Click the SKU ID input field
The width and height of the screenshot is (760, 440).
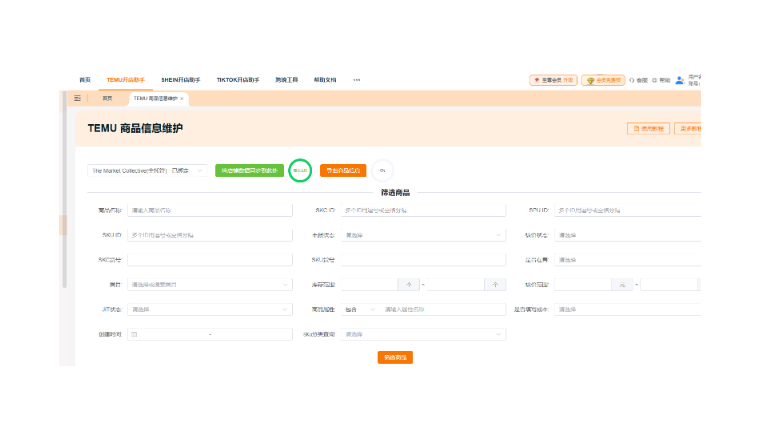click(210, 235)
